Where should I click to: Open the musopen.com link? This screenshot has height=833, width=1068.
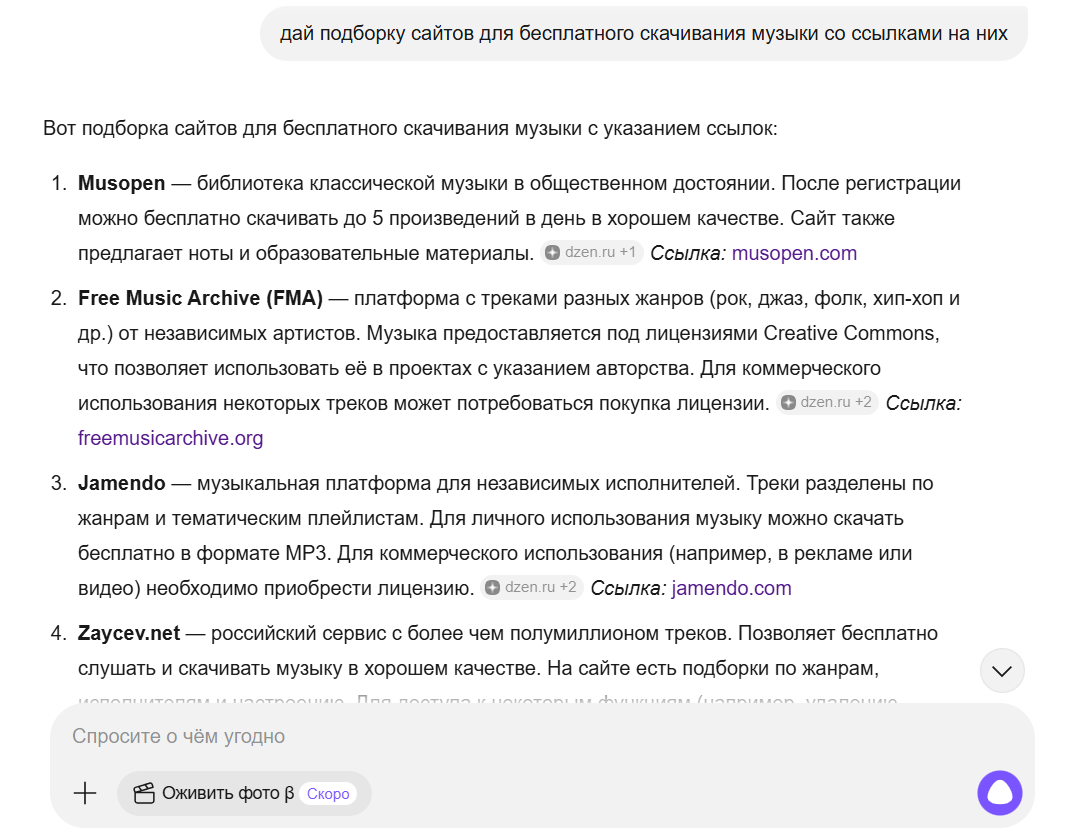(794, 253)
